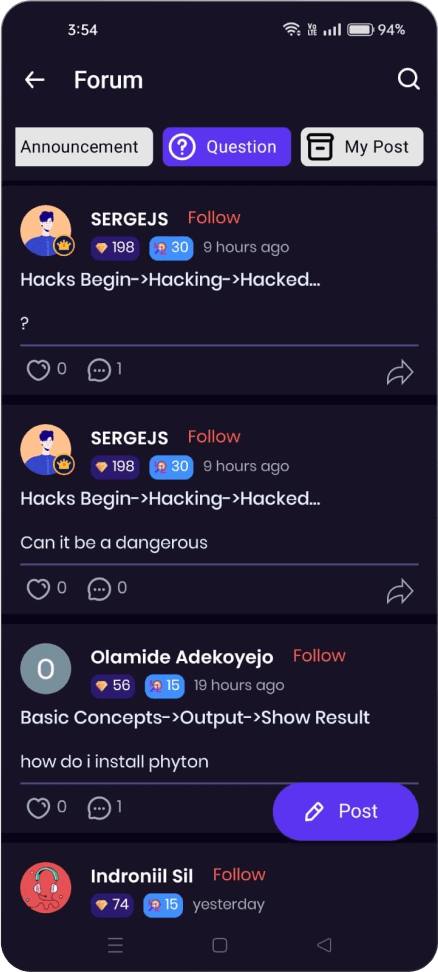Follow SERGEJS on the first post
438x972 pixels.
pos(214,218)
